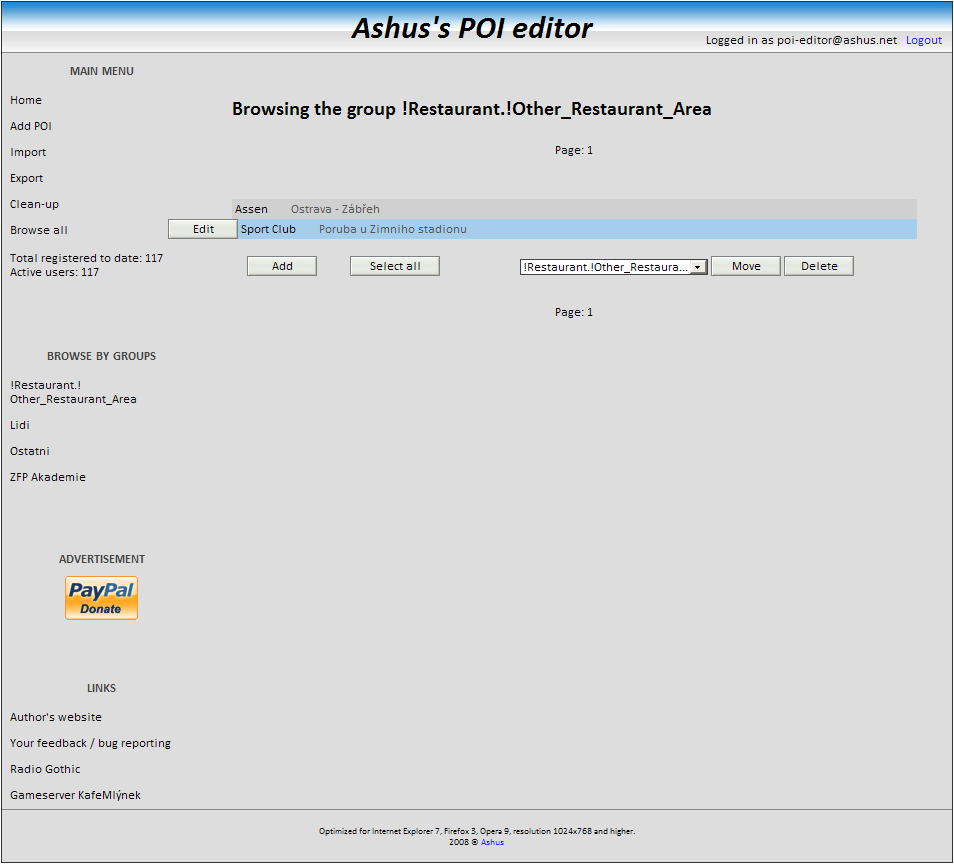Image resolution: width=954 pixels, height=864 pixels.
Task: Browse the Ostatni group
Action: [x=30, y=451]
